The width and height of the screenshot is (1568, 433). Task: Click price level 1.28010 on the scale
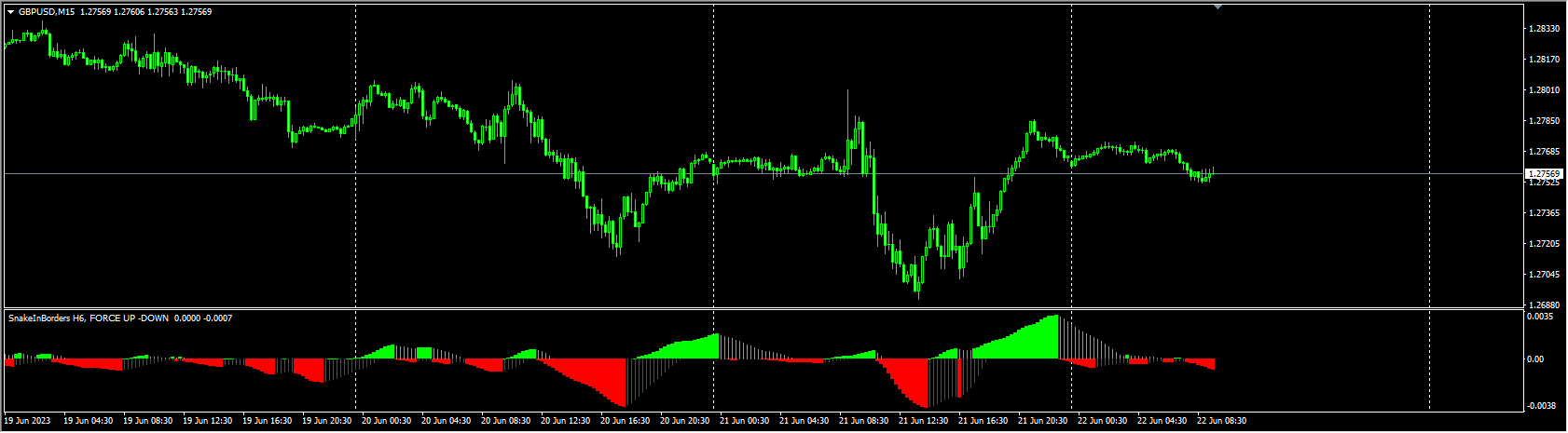(1546, 90)
